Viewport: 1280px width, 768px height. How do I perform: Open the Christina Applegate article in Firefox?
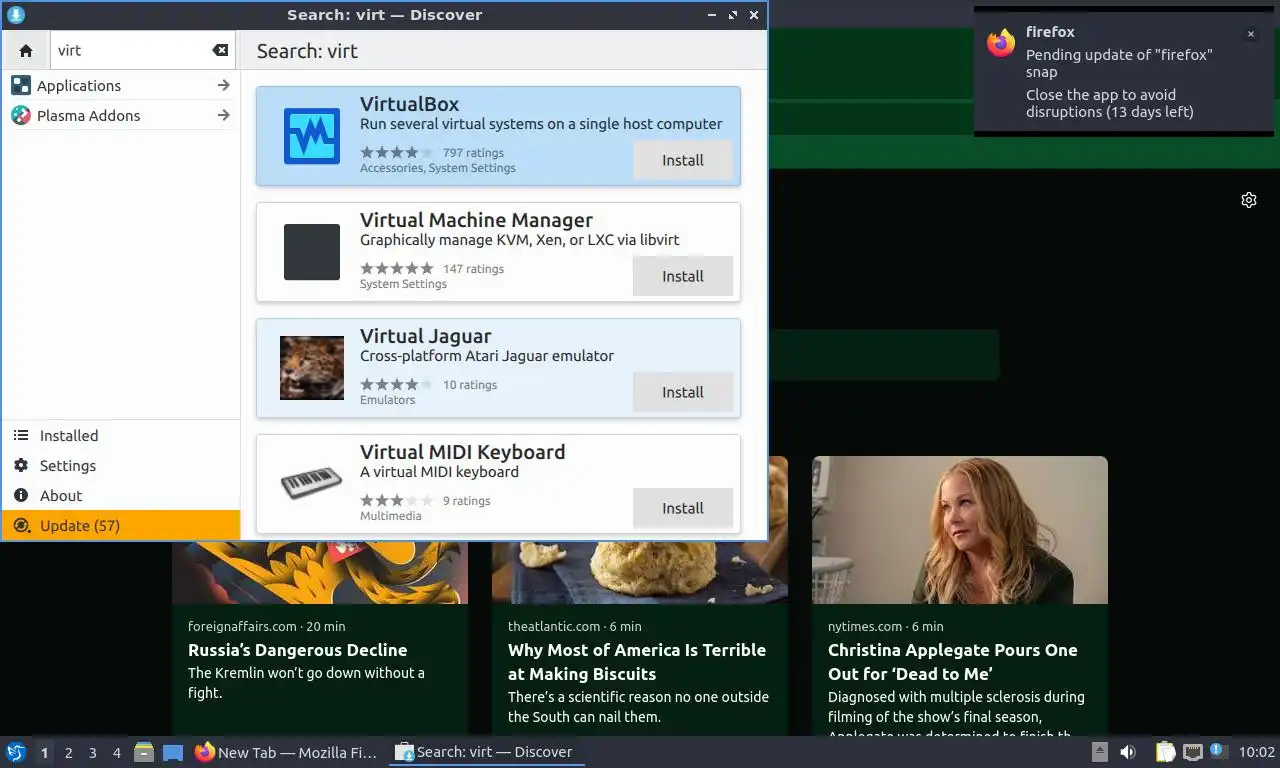953,662
